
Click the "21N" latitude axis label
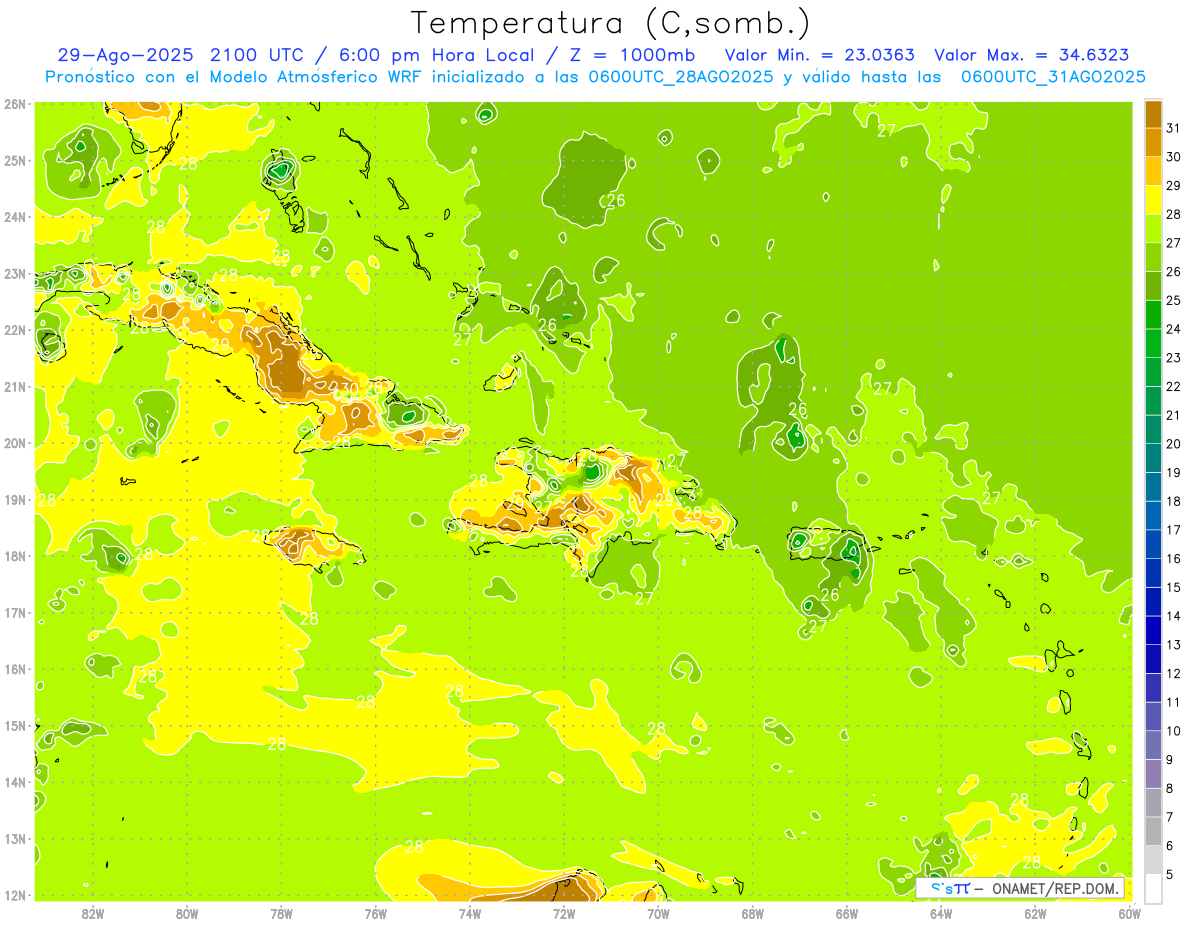click(15, 387)
